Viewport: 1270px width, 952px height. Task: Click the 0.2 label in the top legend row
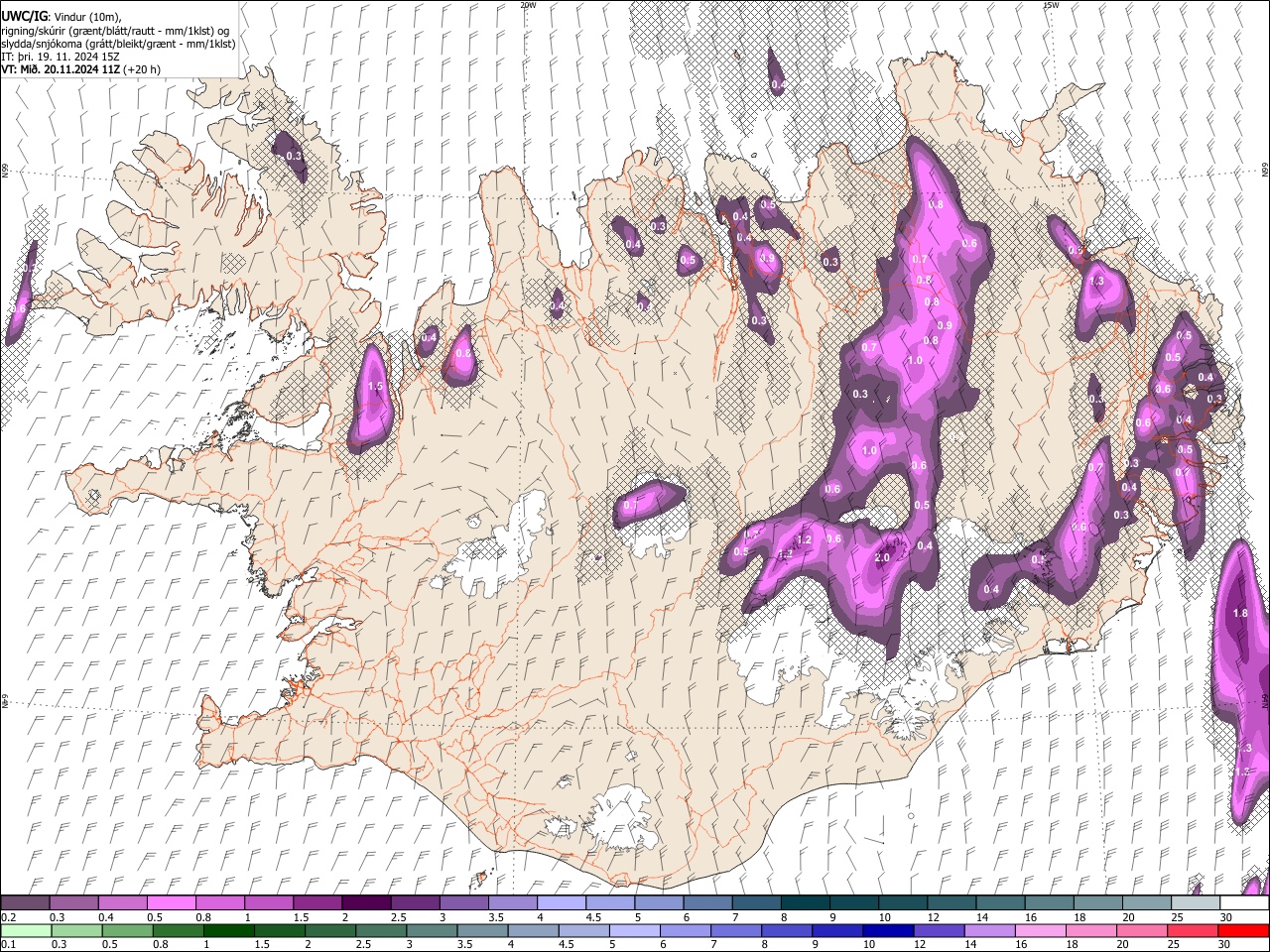8,917
